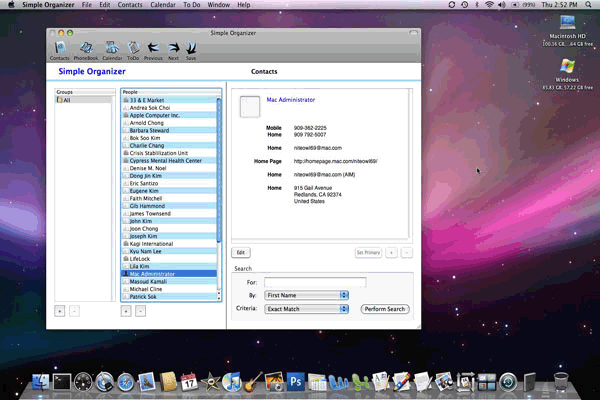Open iCal calendar icon in Dock

point(189,382)
